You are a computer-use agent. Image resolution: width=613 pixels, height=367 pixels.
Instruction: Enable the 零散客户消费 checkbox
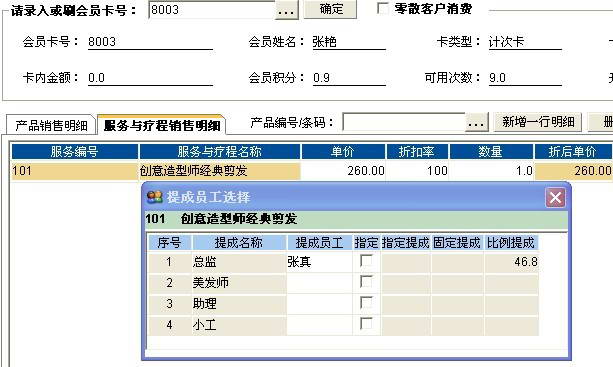(x=383, y=8)
